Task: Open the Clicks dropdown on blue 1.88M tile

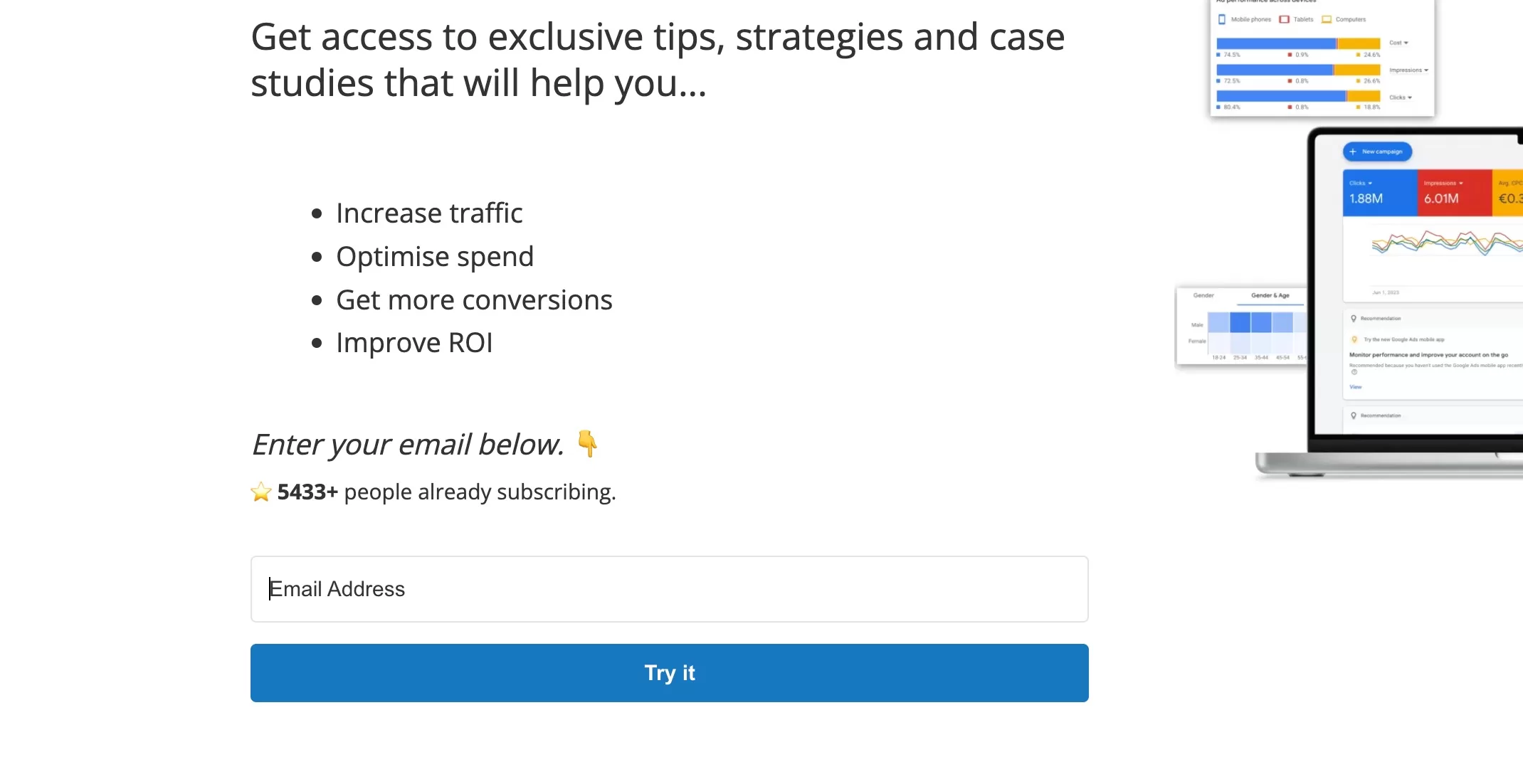Action: [1361, 184]
